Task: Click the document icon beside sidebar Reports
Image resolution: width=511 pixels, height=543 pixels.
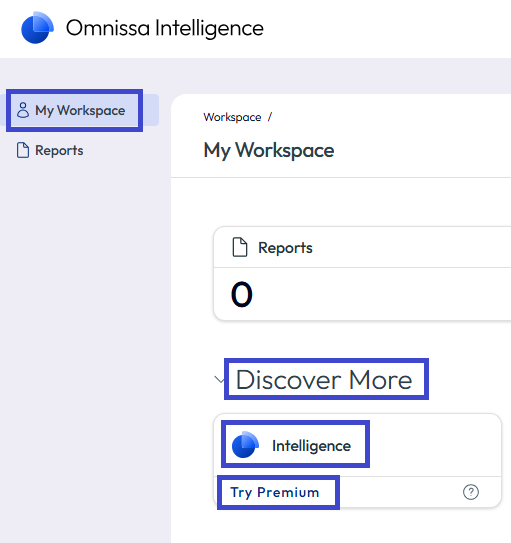Action: pos(23,150)
